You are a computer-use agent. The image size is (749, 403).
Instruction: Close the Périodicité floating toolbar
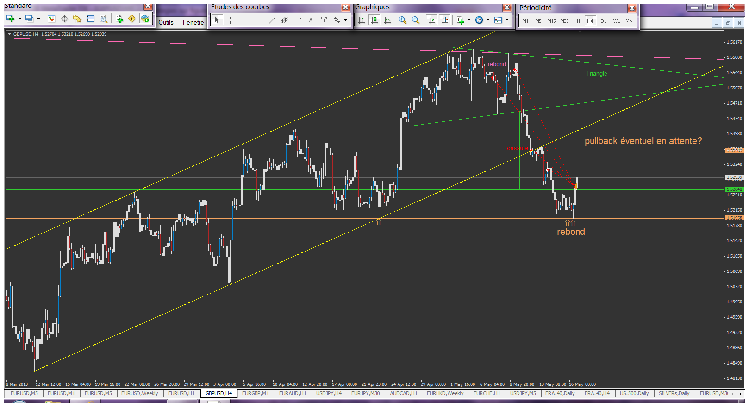(x=632, y=8)
